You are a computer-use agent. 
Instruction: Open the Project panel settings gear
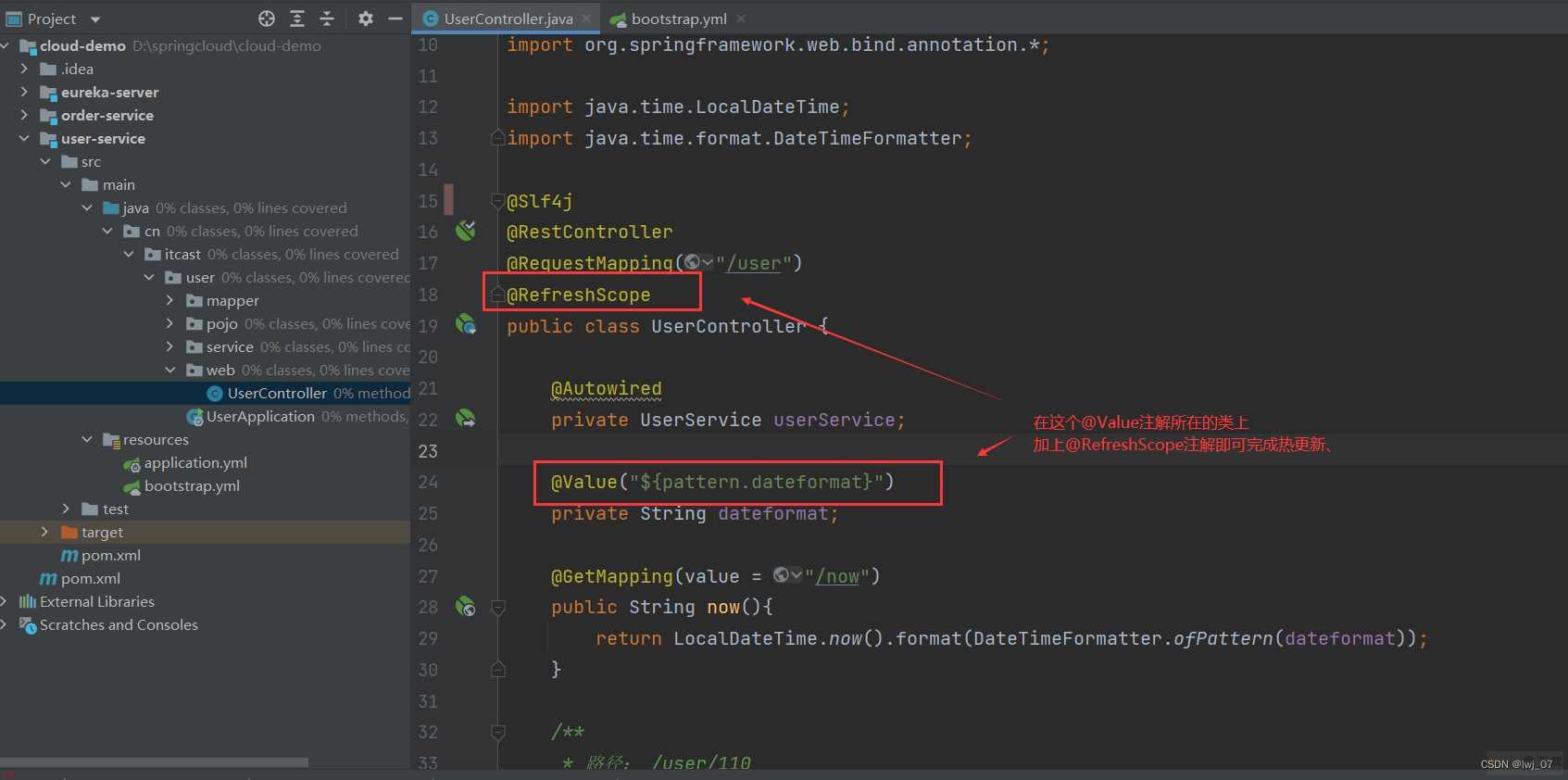(x=366, y=19)
